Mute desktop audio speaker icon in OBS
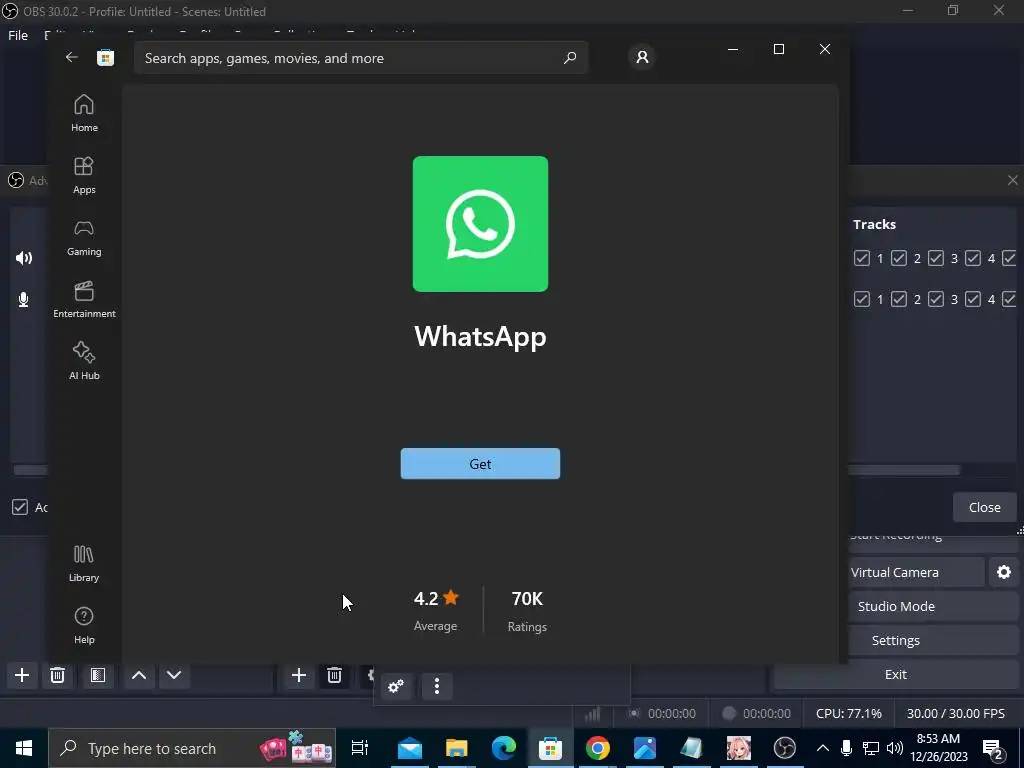The height and width of the screenshot is (768, 1024). click(24, 258)
